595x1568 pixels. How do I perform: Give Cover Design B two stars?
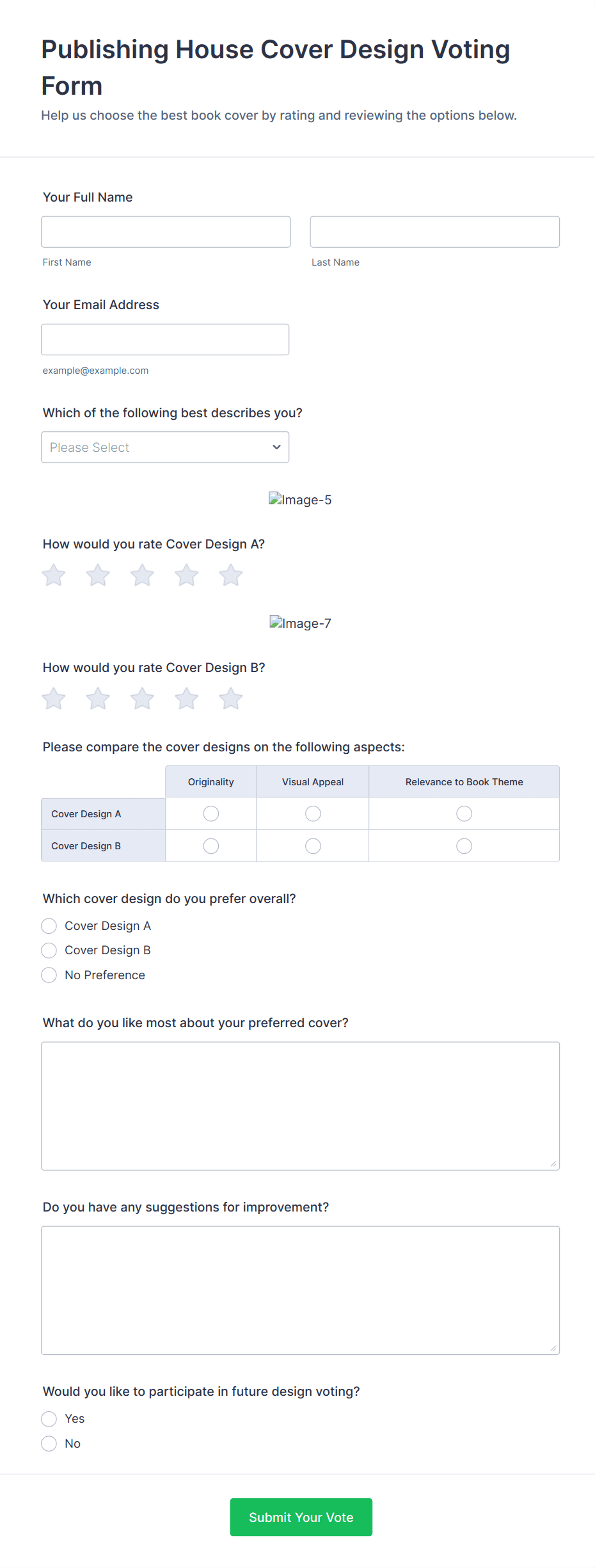coord(98,699)
